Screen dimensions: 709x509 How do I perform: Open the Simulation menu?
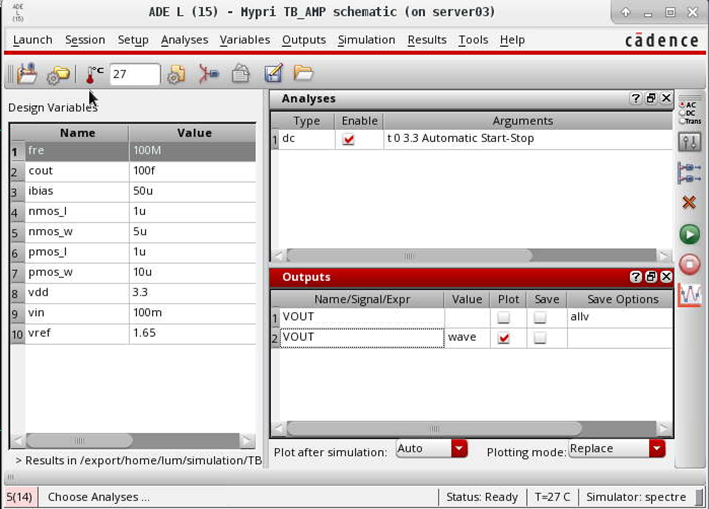(x=366, y=40)
